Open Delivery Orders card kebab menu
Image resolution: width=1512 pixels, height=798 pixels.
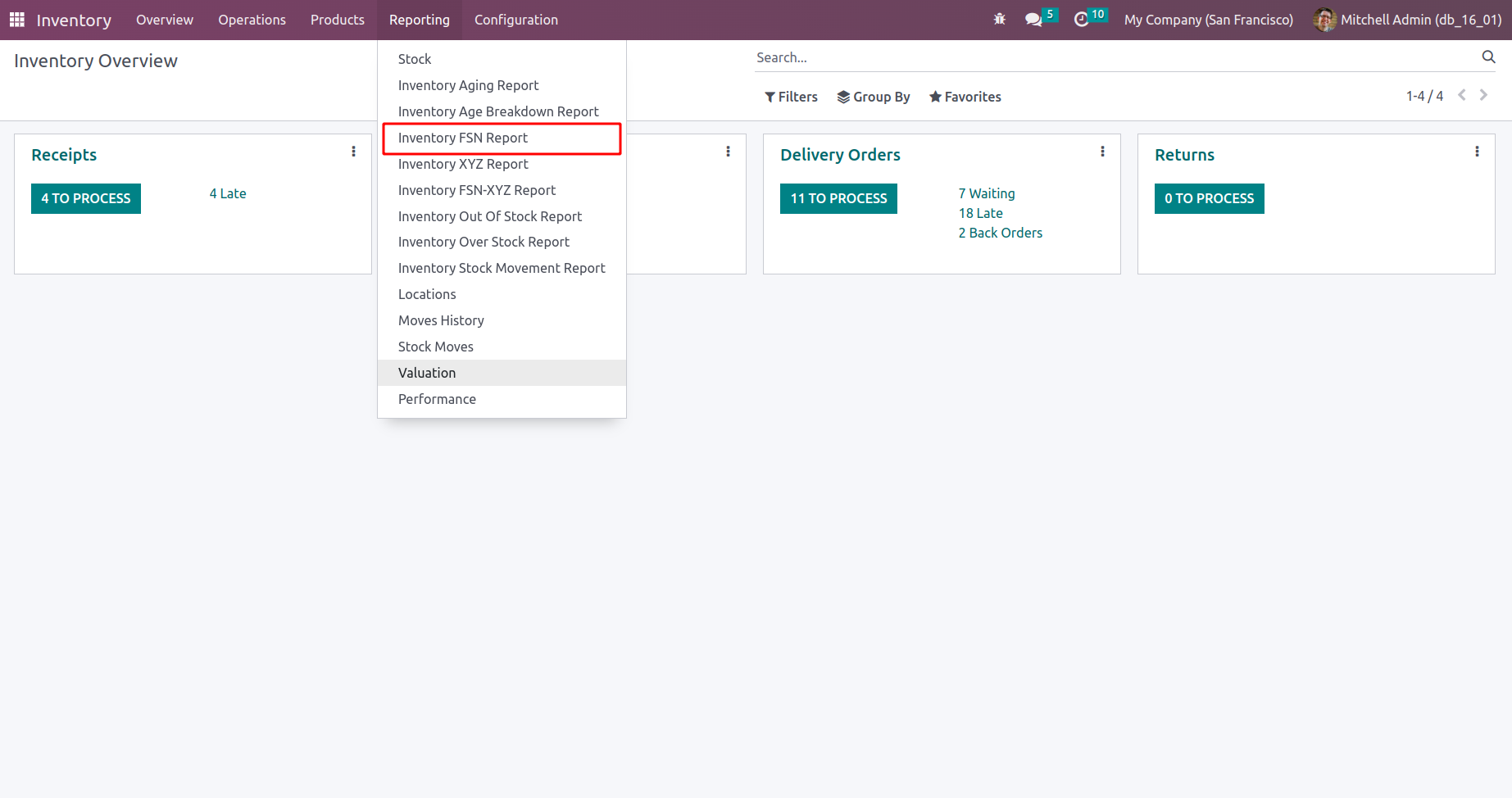click(1102, 152)
